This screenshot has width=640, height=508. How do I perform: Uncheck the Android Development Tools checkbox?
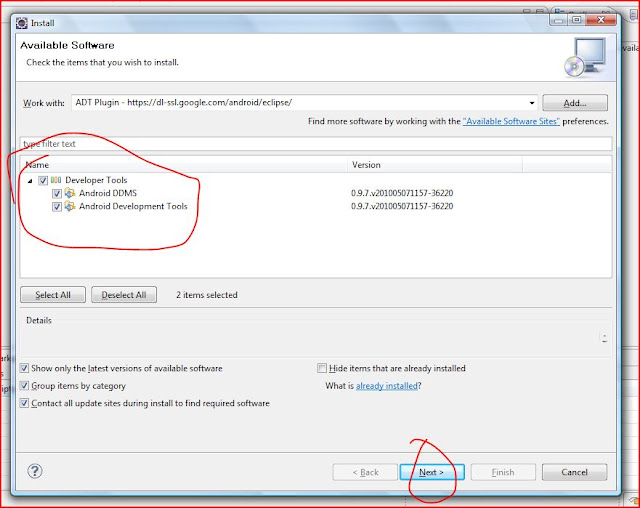57,206
